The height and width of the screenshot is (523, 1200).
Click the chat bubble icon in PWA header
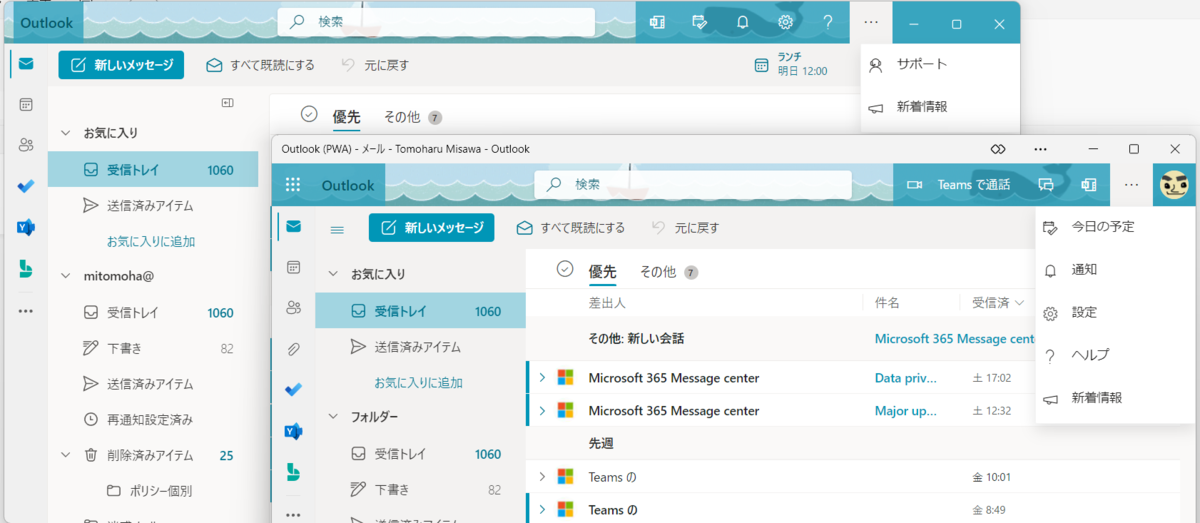tap(1046, 185)
